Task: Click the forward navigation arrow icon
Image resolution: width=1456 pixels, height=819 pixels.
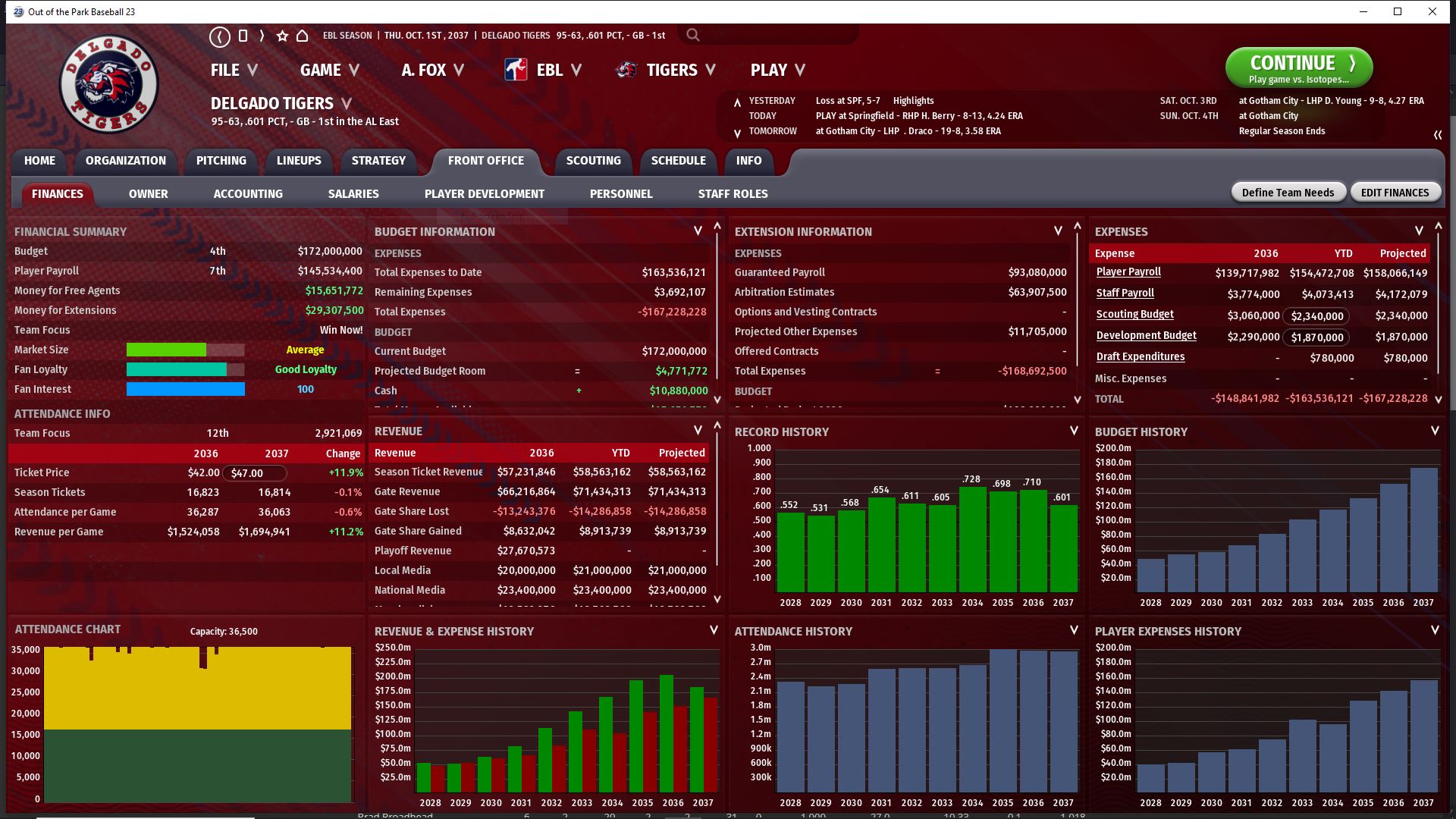Action: tap(262, 36)
